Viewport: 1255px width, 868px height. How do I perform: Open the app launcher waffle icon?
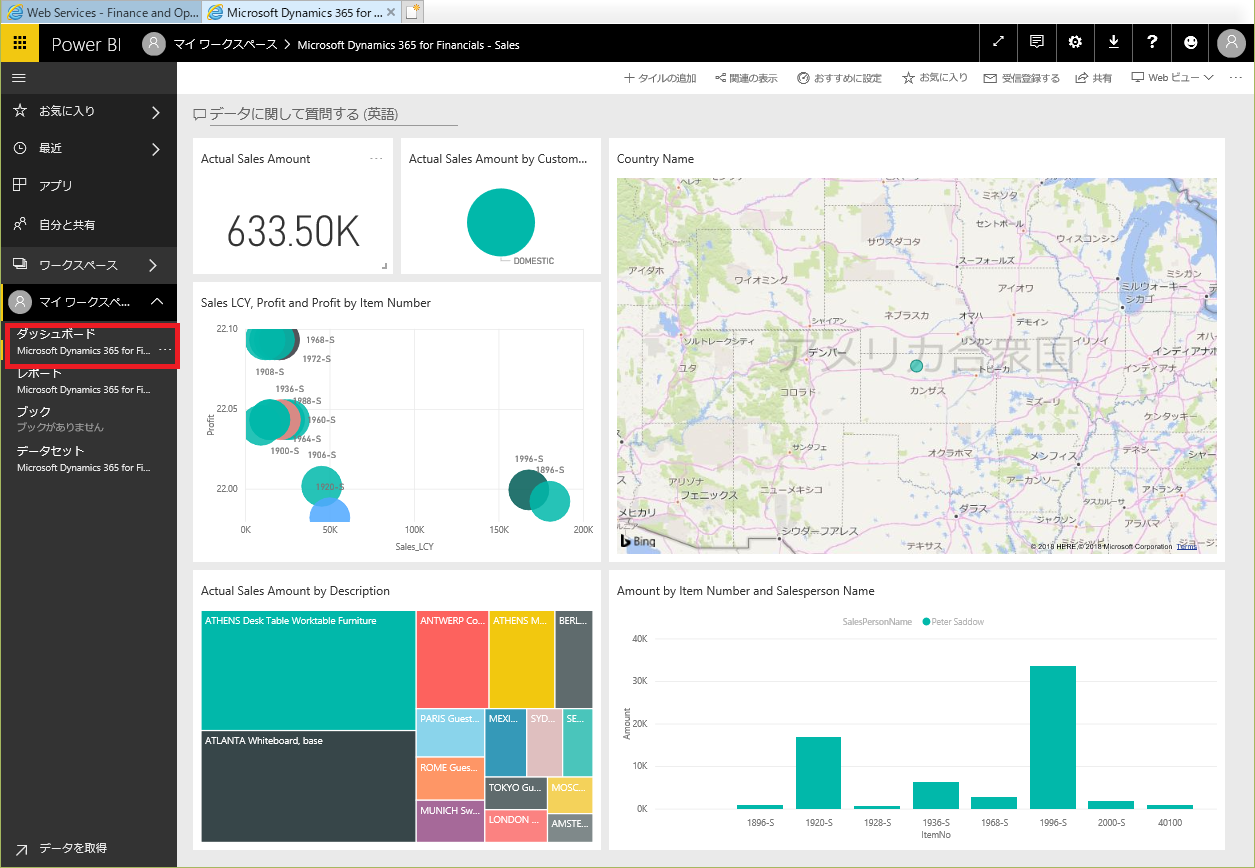(x=19, y=44)
